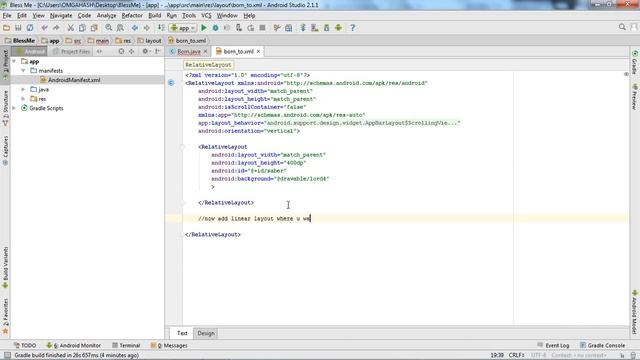Click the Back navigation arrow
Screen dimensions: 640x360
134,28
